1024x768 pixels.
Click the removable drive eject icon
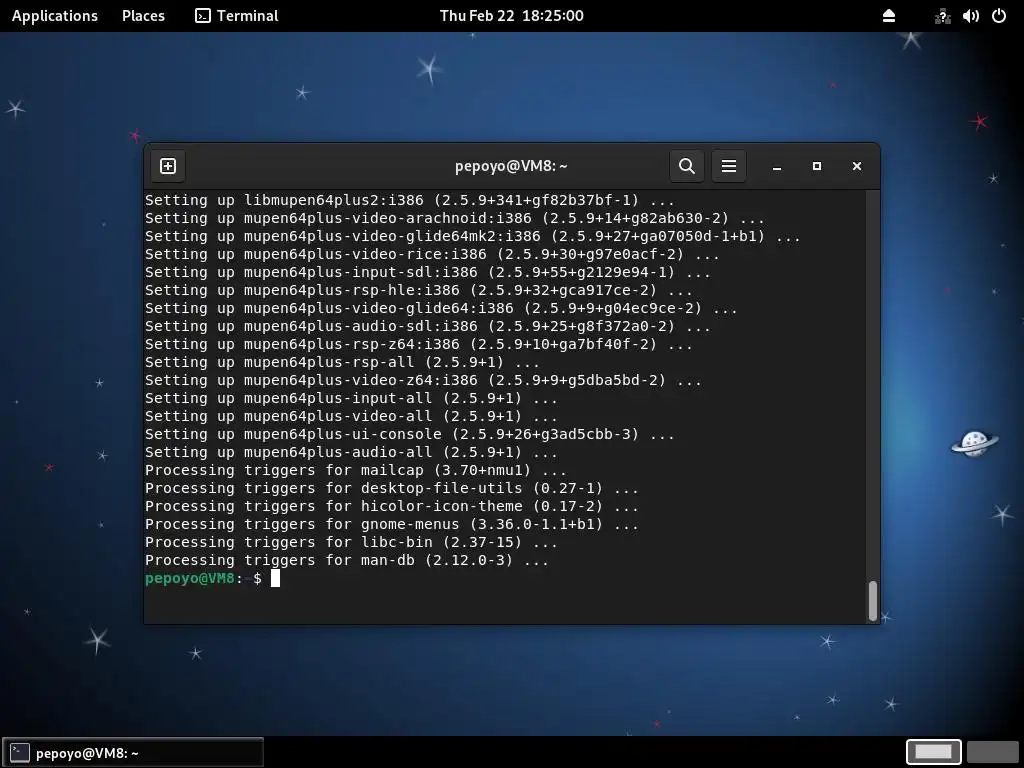pos(889,16)
